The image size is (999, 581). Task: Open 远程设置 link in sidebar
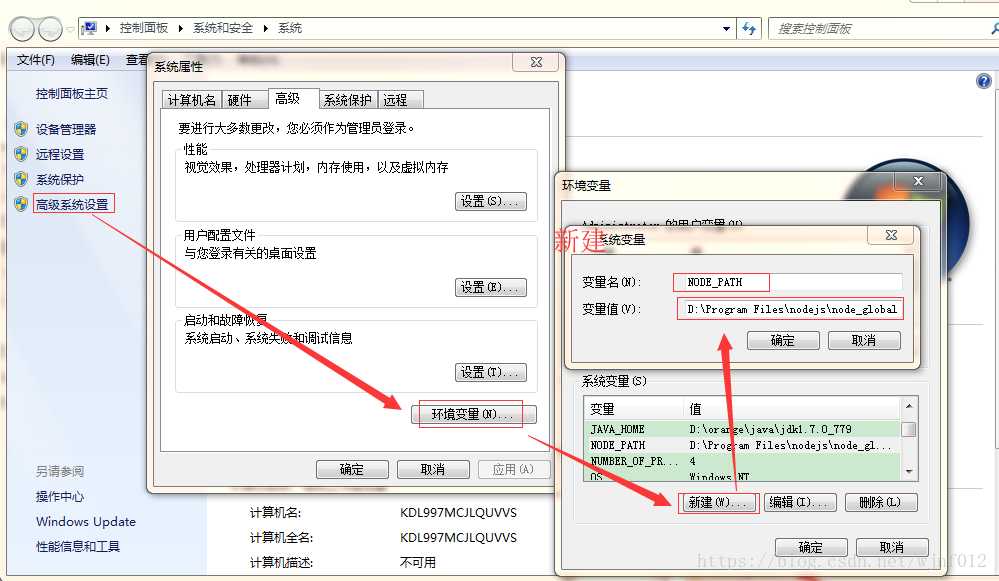coord(60,154)
